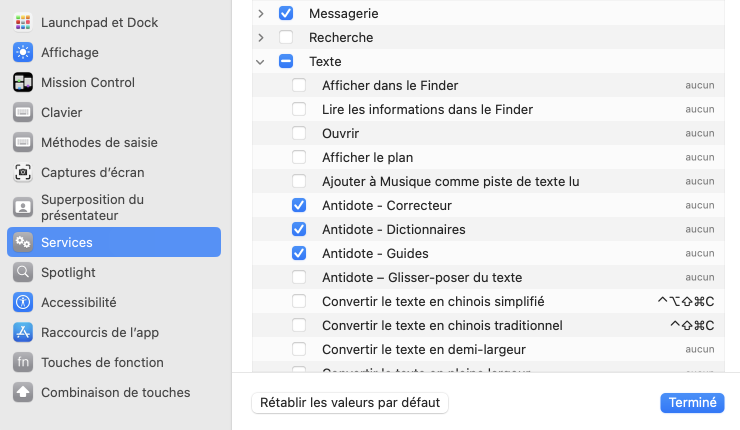Click shortcut field for Convertir en chinois simplifié

click(x=685, y=301)
